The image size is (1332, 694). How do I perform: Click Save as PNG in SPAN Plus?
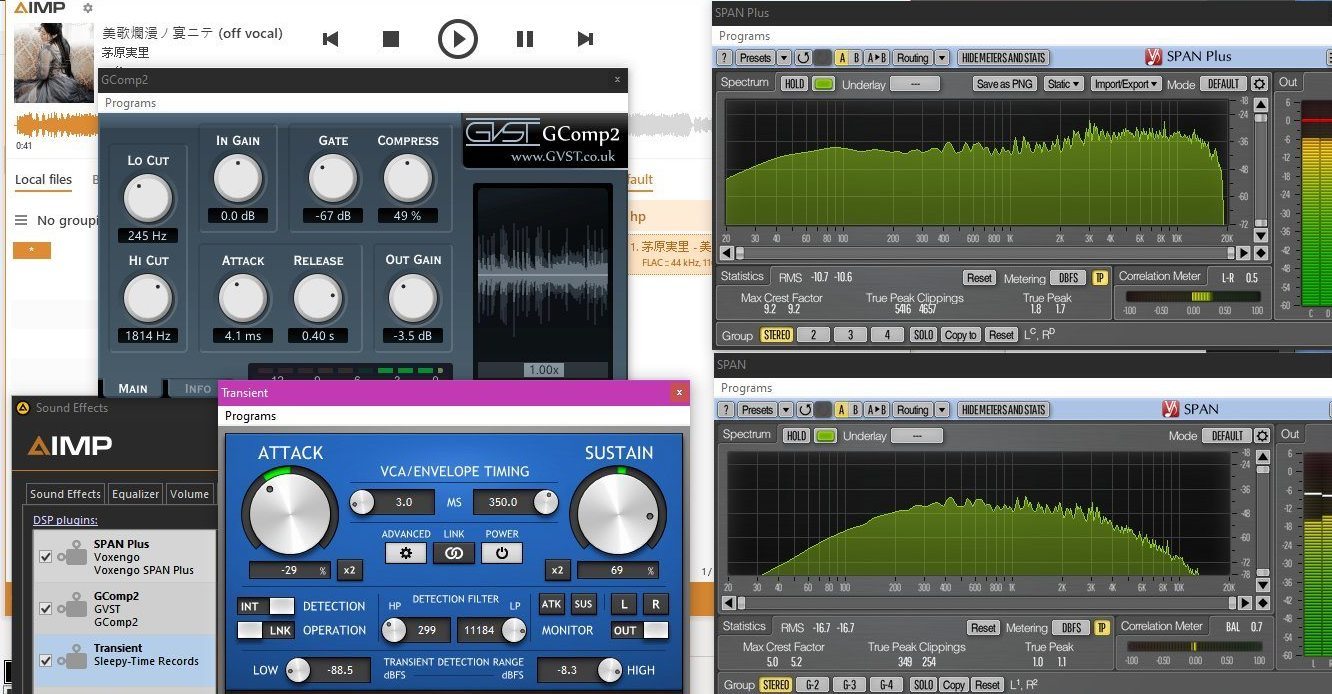pyautogui.click(x=1004, y=84)
